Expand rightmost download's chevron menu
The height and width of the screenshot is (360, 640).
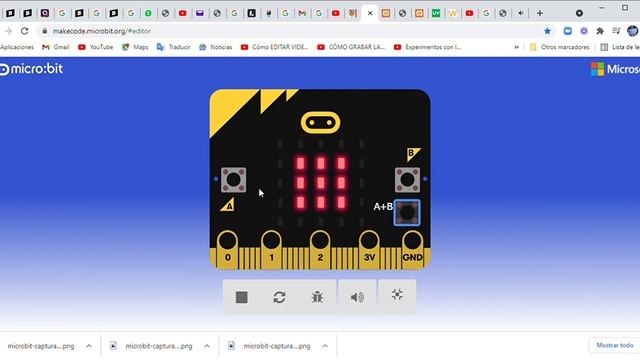(x=325, y=346)
